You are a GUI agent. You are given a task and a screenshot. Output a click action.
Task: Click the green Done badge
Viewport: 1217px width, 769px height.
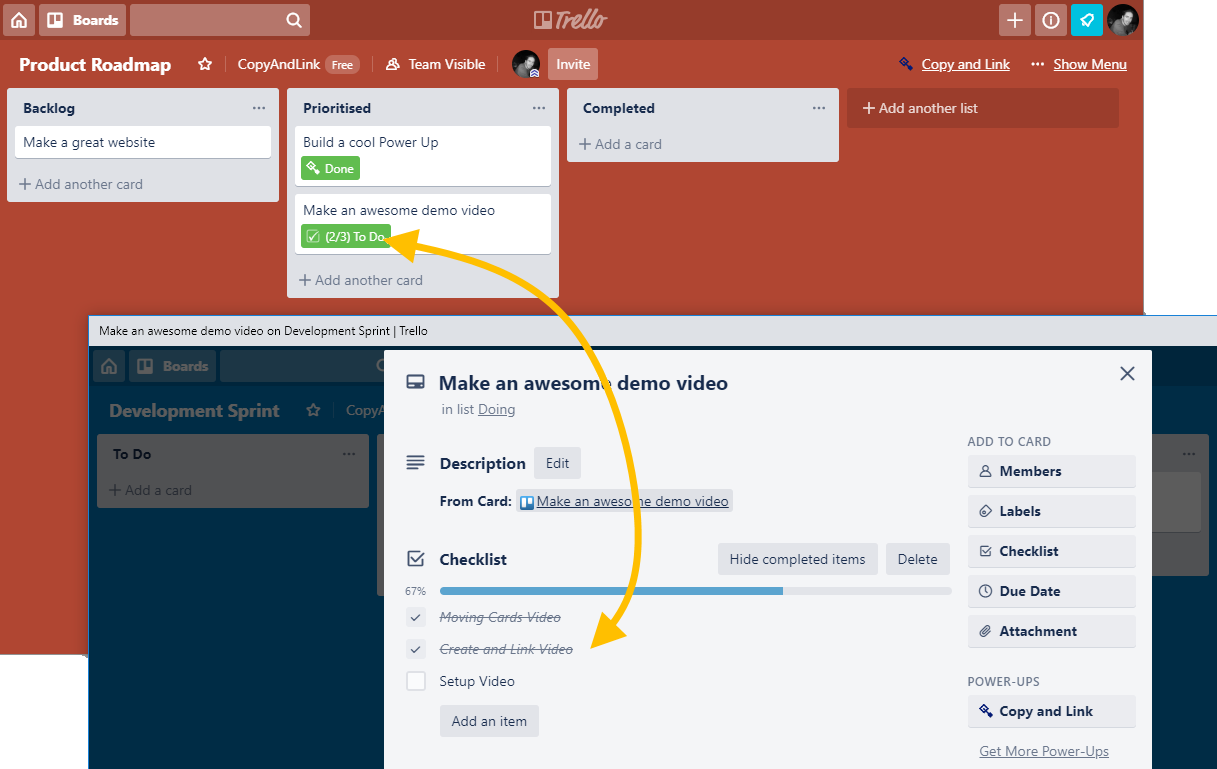pos(330,168)
